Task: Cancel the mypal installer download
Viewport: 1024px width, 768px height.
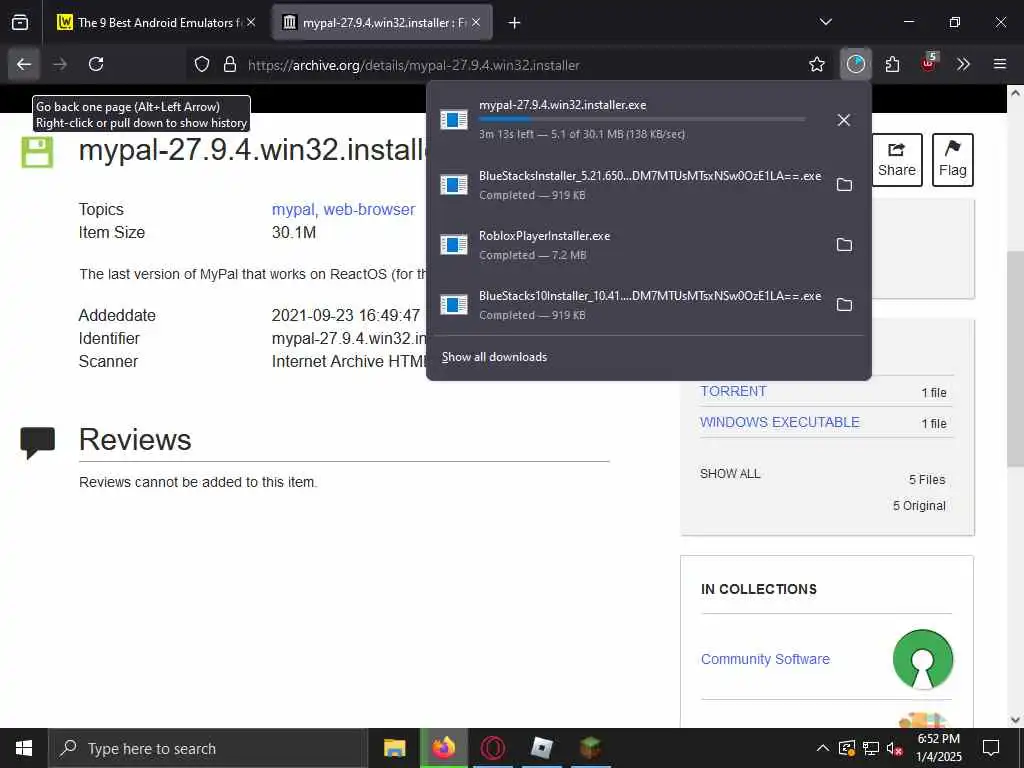Action: (844, 120)
